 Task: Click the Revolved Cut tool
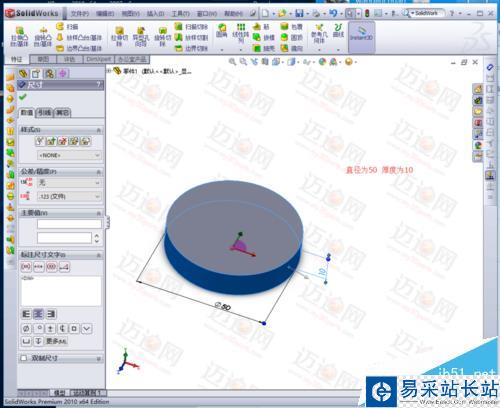[x=162, y=37]
